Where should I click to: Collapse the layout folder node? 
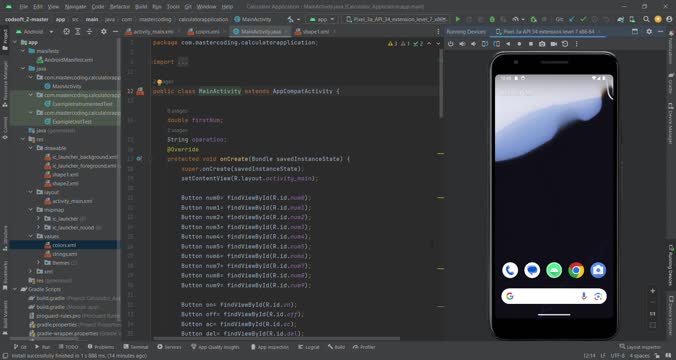(31, 192)
